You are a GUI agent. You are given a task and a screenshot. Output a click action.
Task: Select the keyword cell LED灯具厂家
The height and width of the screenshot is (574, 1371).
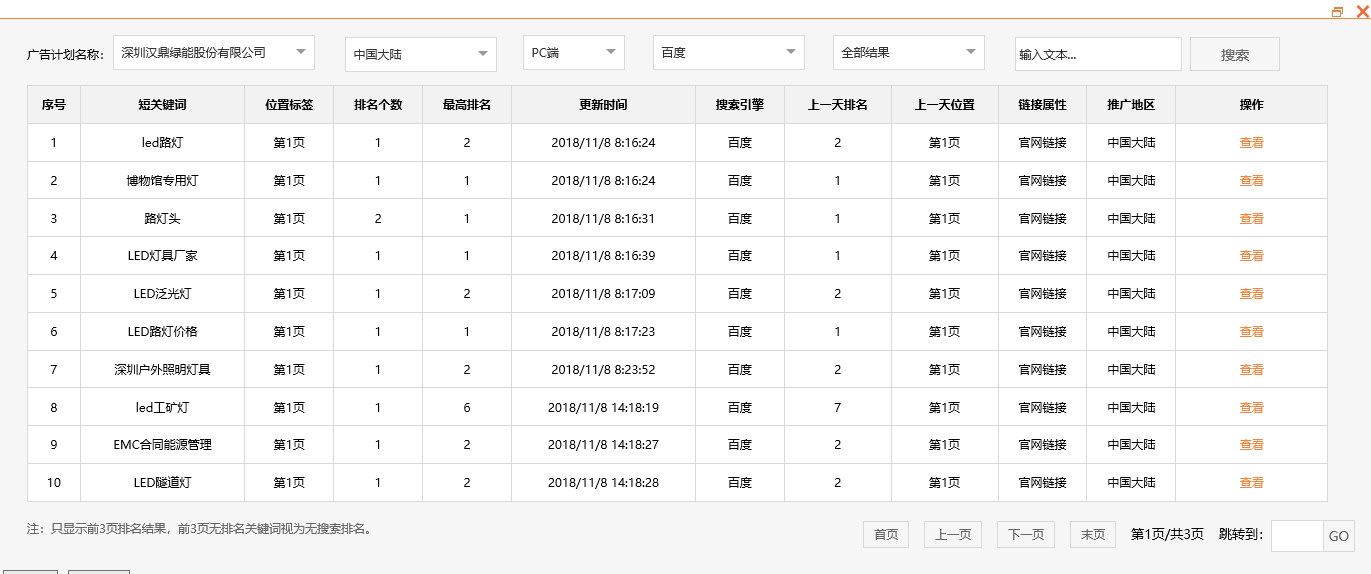pyautogui.click(x=163, y=256)
